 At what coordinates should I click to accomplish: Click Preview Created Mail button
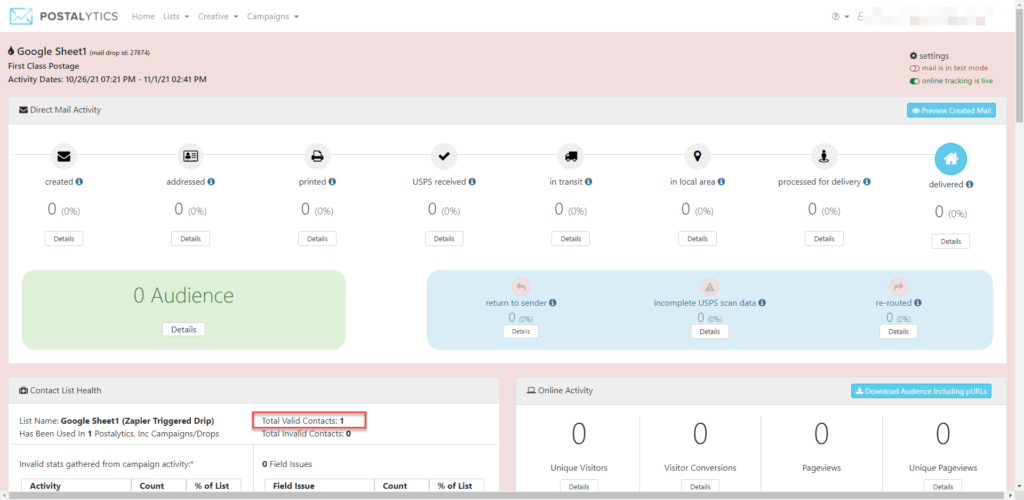(x=952, y=110)
